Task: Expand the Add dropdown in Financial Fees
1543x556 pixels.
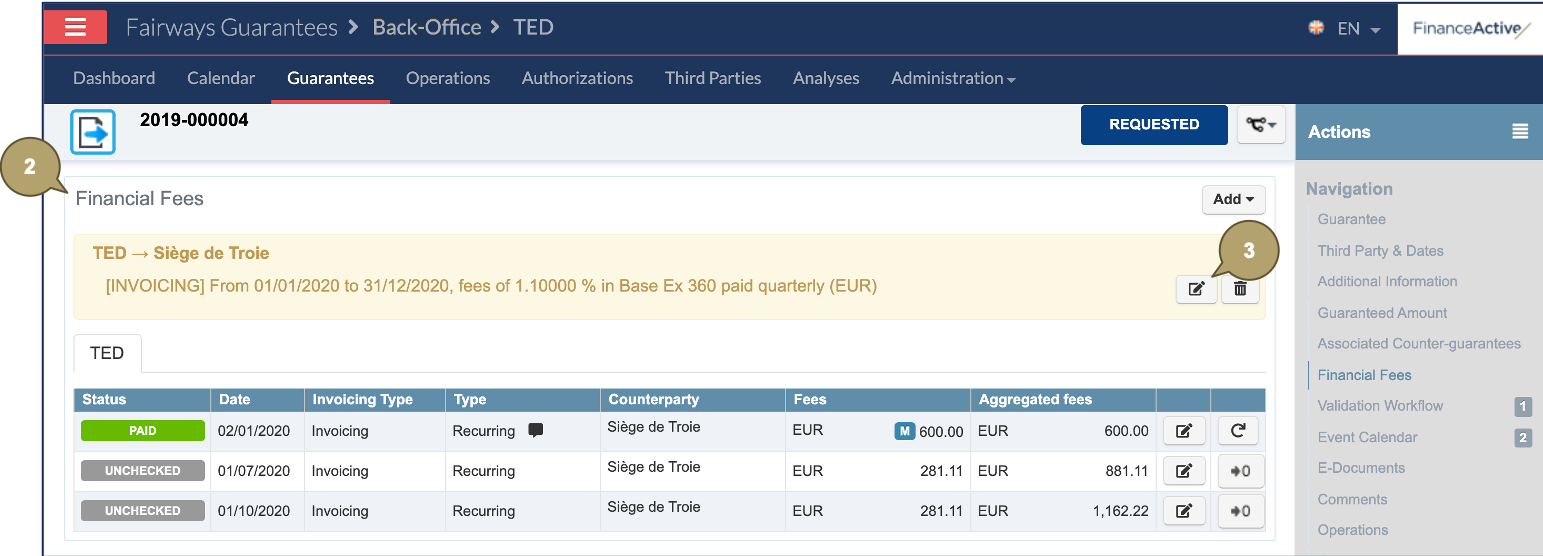Action: [x=1233, y=199]
